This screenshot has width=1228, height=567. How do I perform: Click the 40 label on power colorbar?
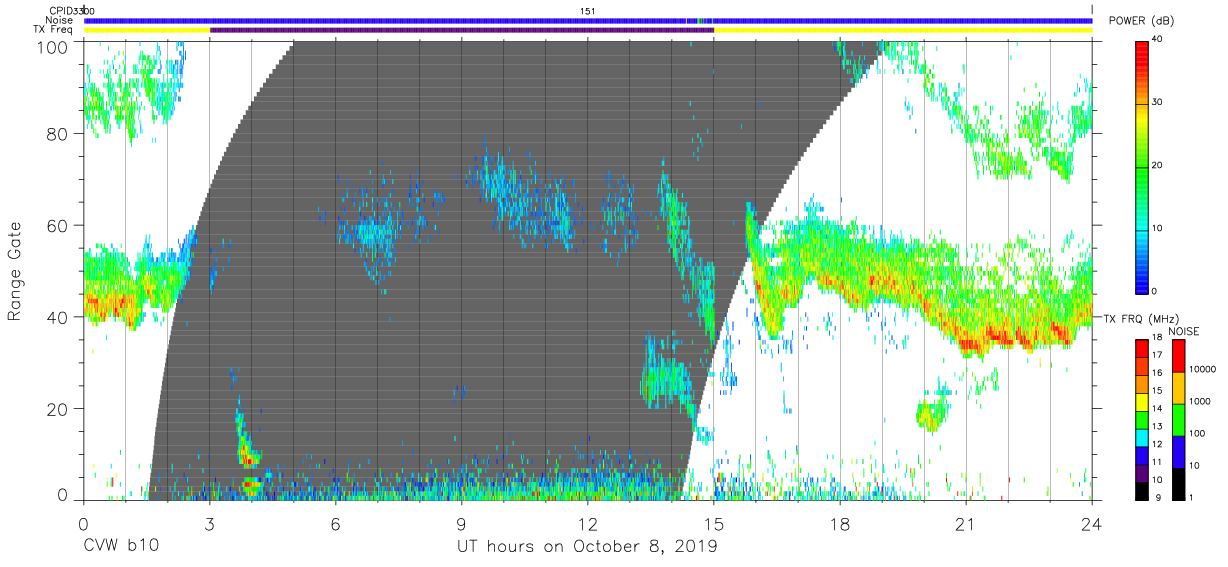point(1159,41)
